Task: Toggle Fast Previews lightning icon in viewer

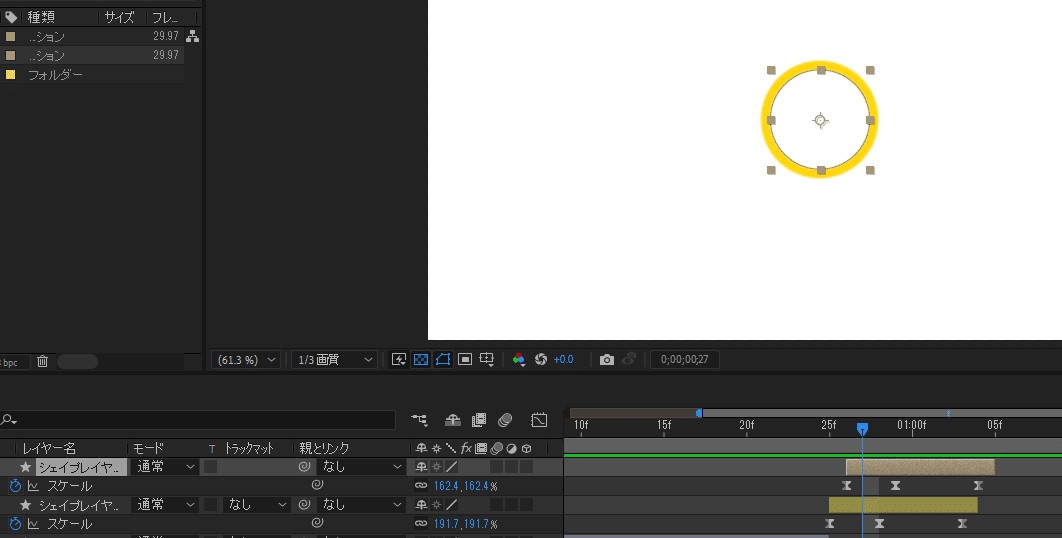Action: pyautogui.click(x=399, y=360)
